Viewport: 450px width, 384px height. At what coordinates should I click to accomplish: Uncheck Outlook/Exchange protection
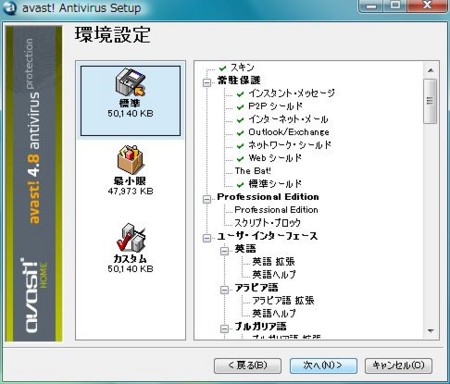pyautogui.click(x=240, y=133)
